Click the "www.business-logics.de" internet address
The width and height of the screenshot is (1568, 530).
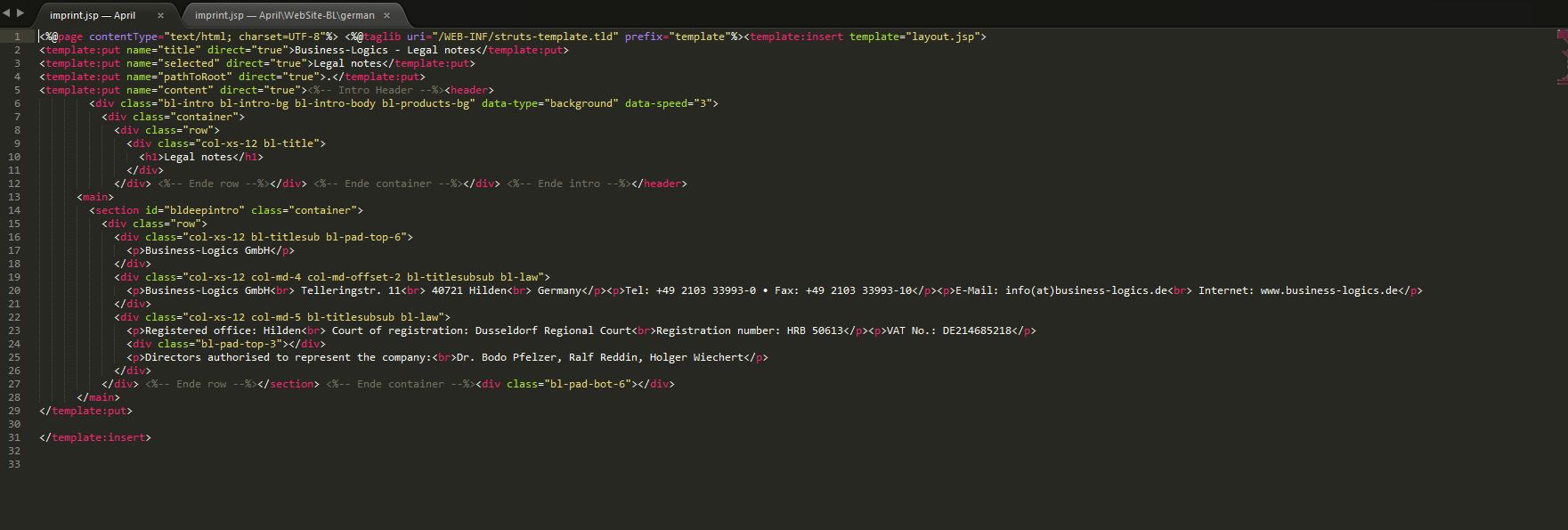coord(1329,290)
